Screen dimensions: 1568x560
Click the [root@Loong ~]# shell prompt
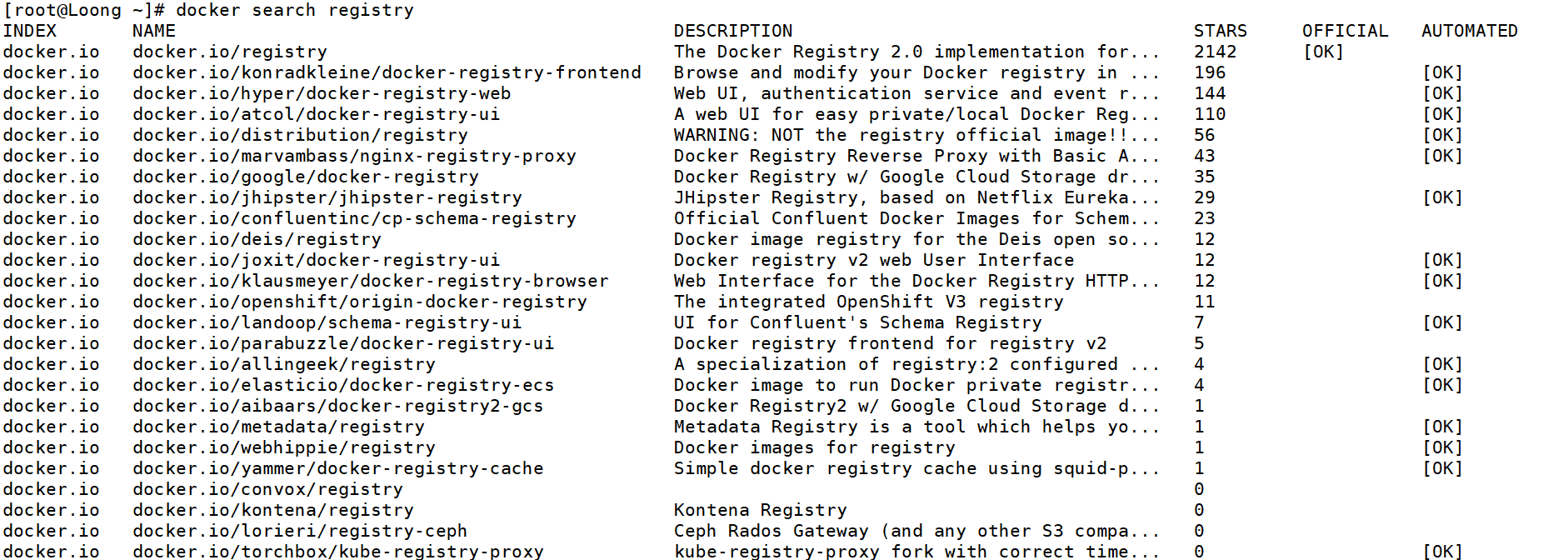(84, 10)
